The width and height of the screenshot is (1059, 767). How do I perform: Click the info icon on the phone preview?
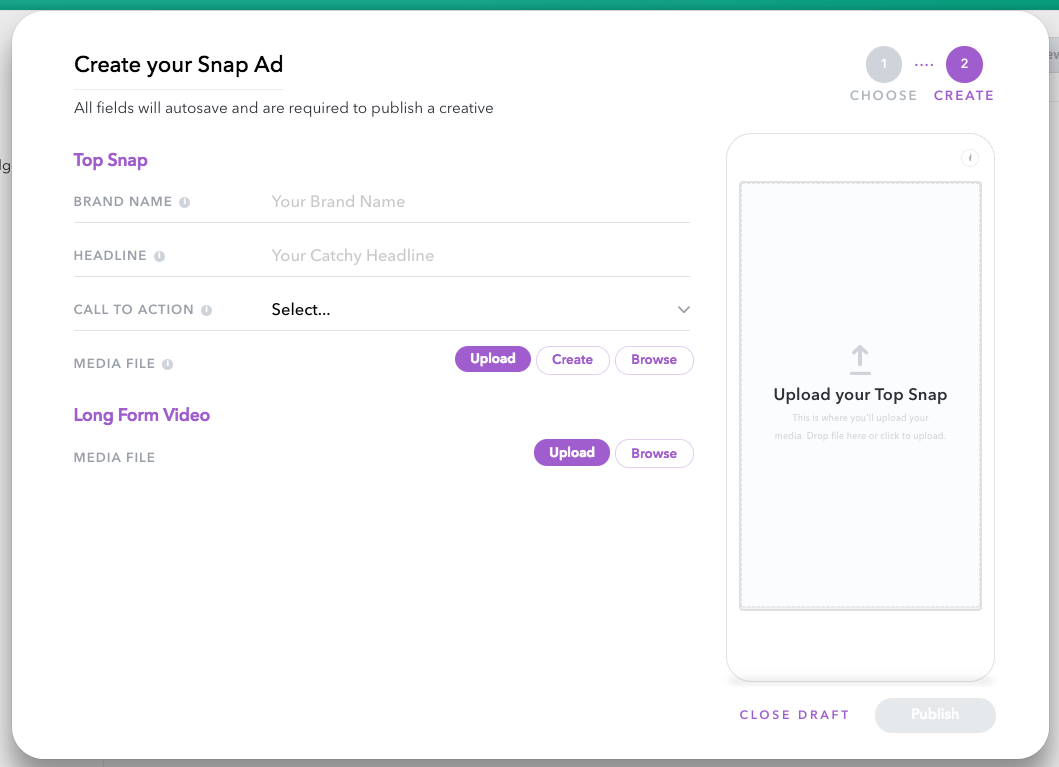pos(969,157)
